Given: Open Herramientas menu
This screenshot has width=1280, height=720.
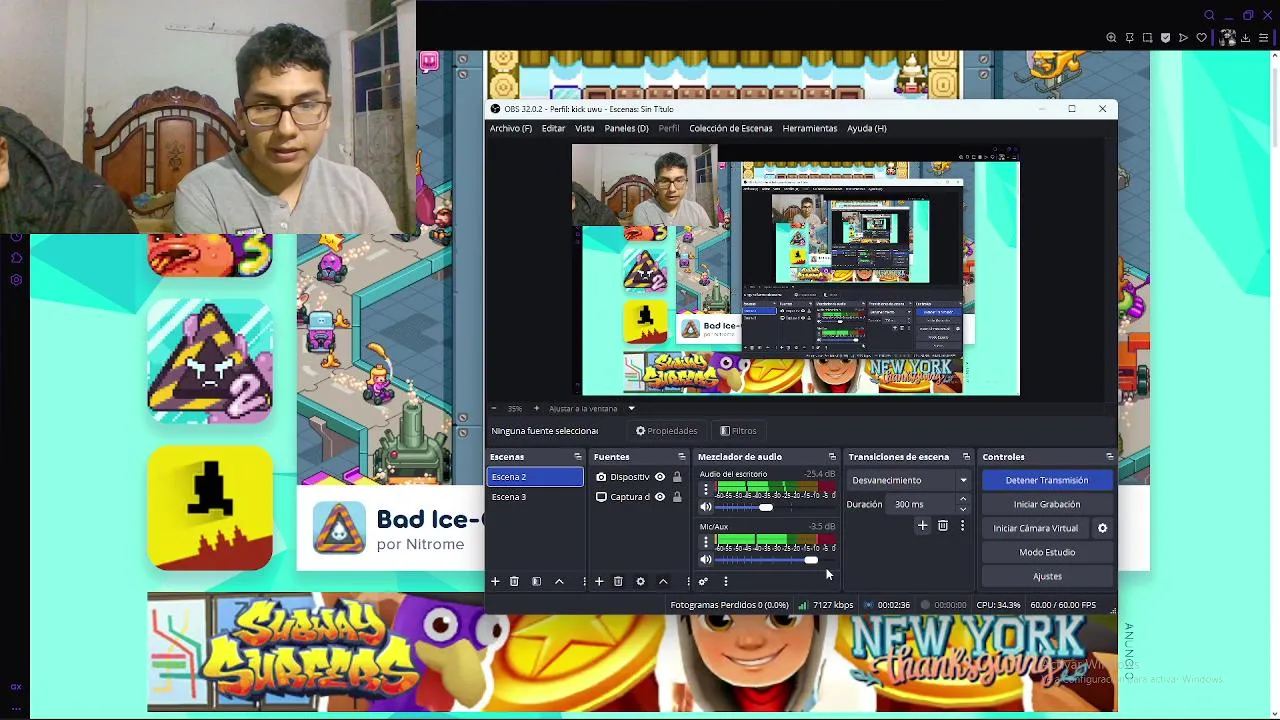Looking at the screenshot, I should (809, 128).
